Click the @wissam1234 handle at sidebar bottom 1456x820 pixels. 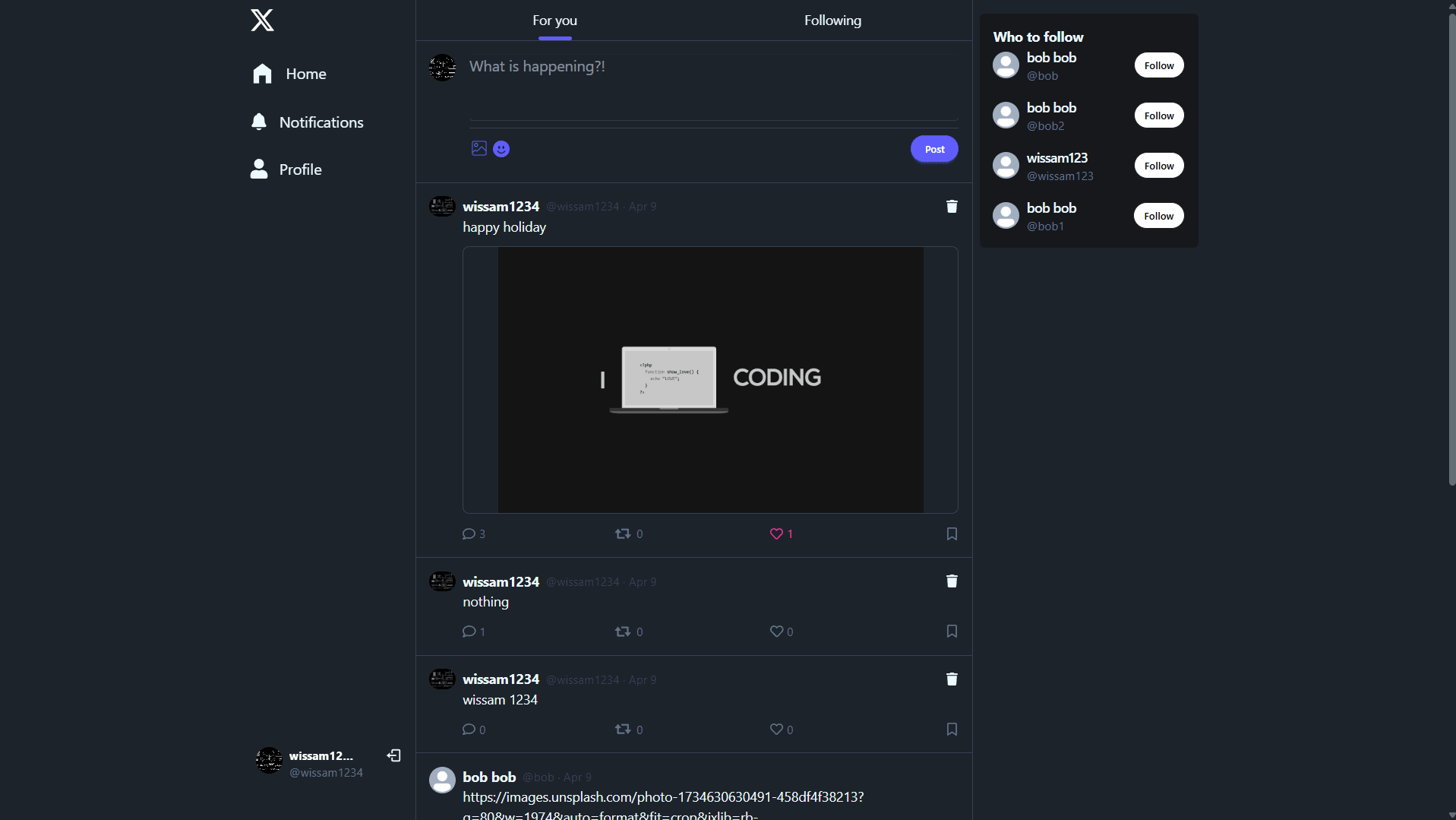pos(326,773)
